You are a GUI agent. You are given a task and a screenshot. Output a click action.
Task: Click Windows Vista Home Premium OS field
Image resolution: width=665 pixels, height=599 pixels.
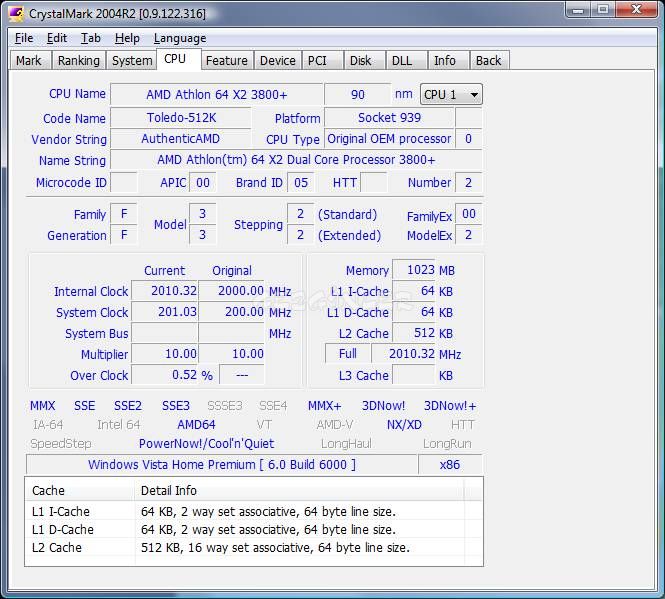click(222, 465)
